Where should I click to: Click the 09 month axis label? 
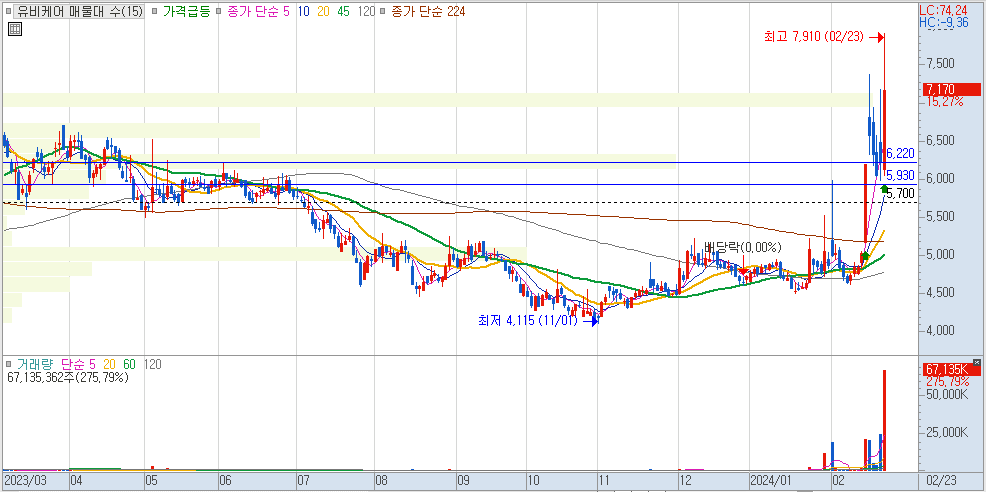(463, 481)
